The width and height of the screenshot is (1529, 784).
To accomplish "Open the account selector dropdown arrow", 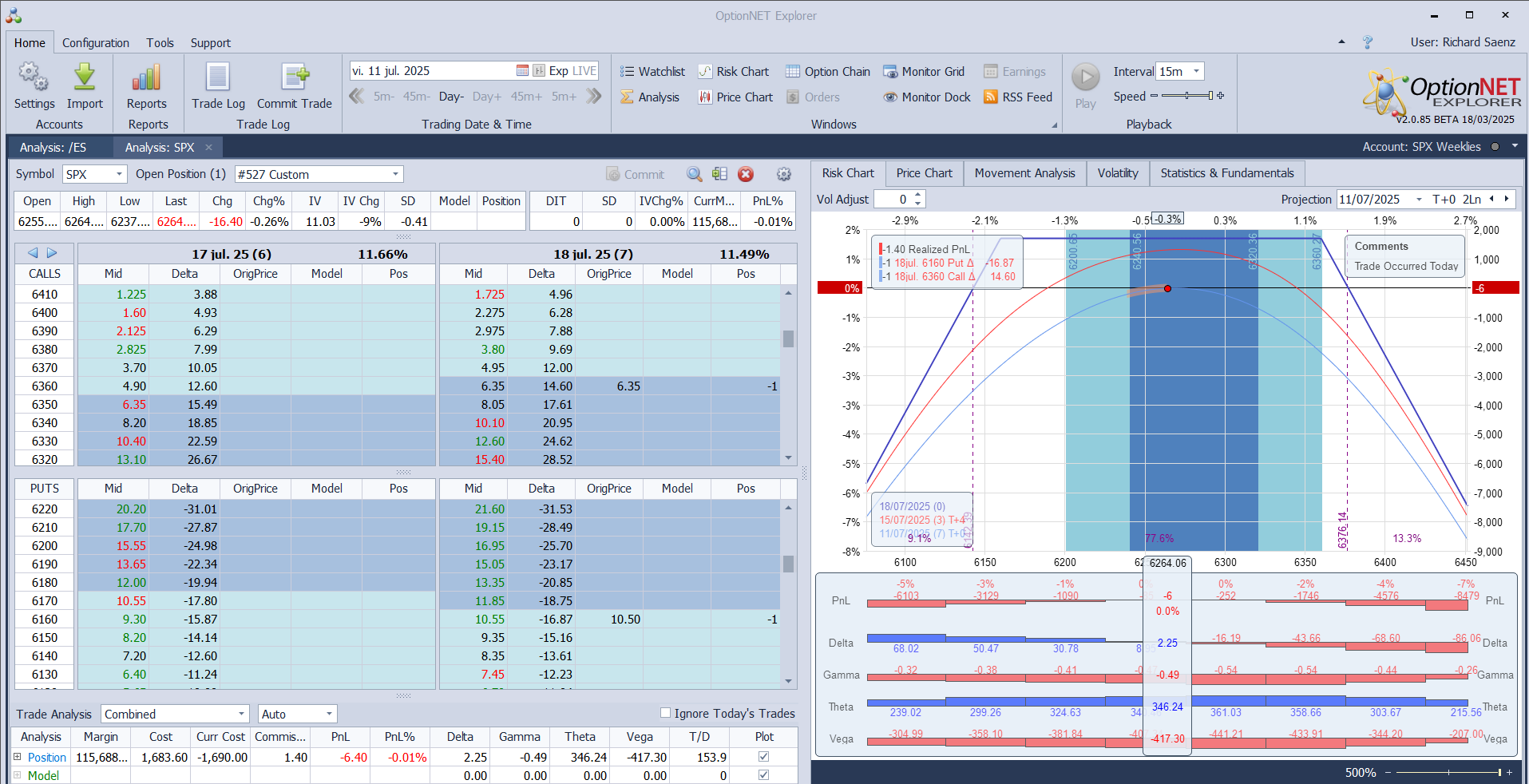I will click(1515, 147).
